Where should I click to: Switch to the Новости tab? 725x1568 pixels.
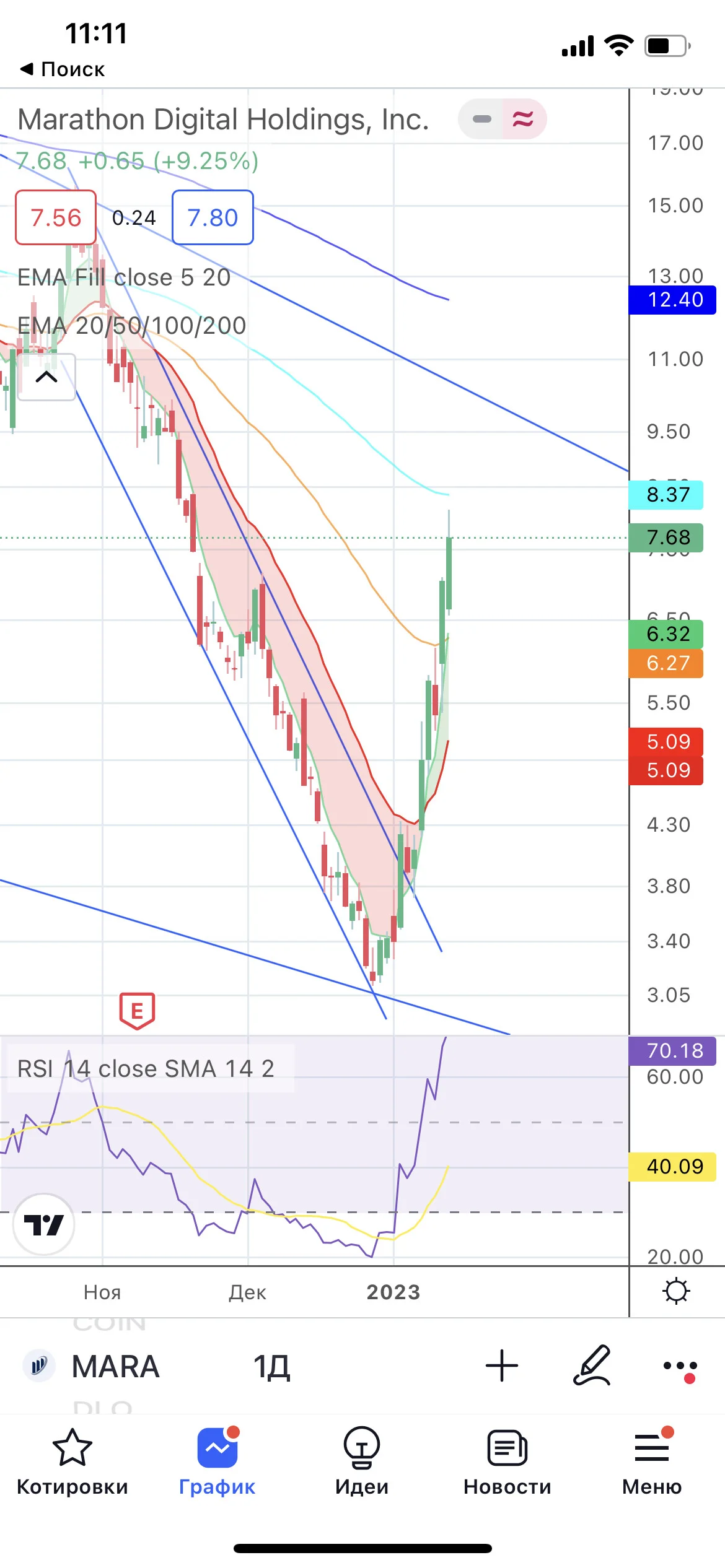[507, 1461]
